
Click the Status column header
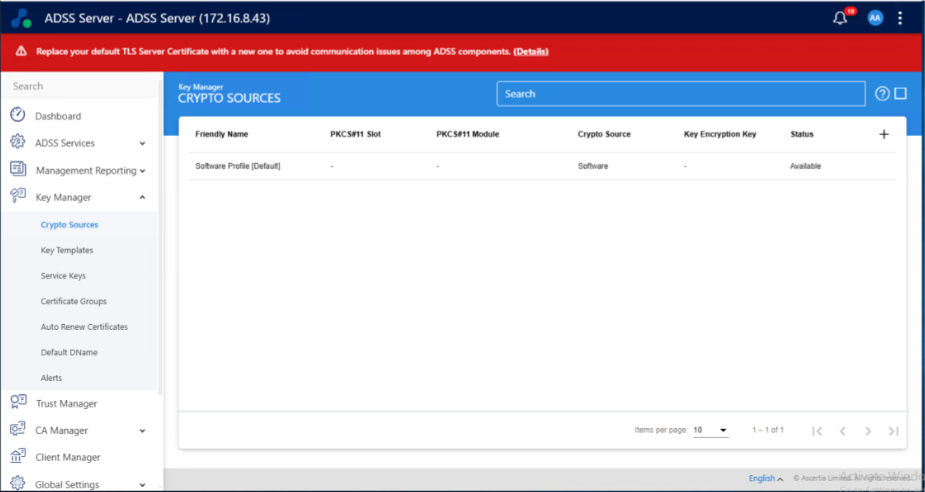pyautogui.click(x=802, y=134)
